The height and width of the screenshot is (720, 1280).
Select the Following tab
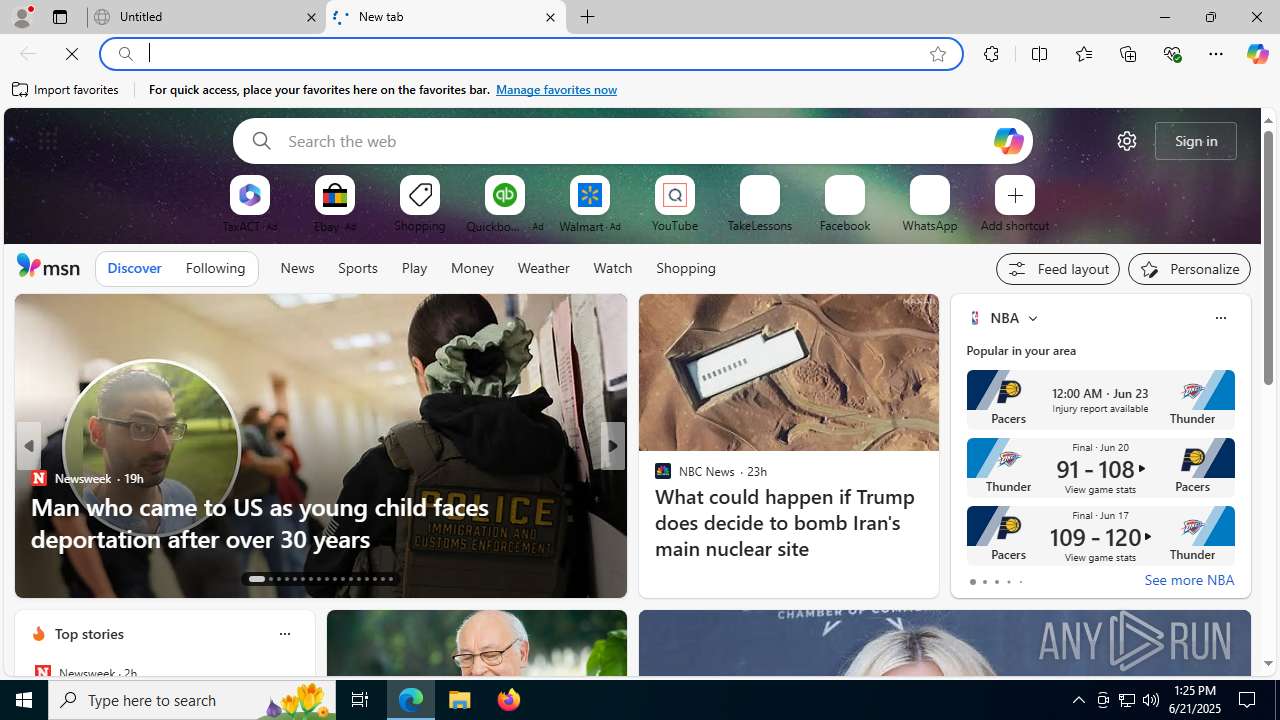point(215,268)
